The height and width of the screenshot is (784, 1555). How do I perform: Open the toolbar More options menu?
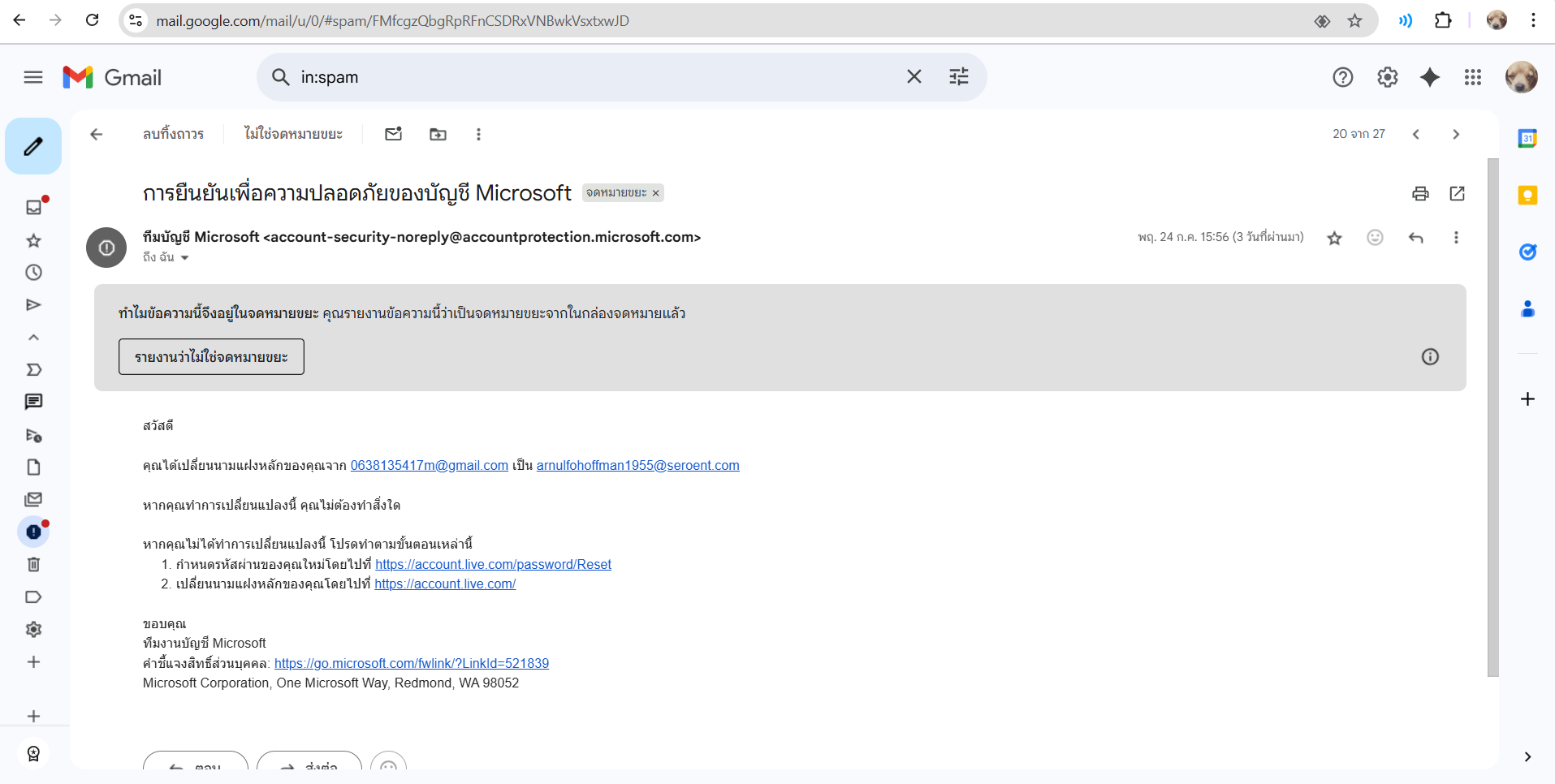point(478,134)
